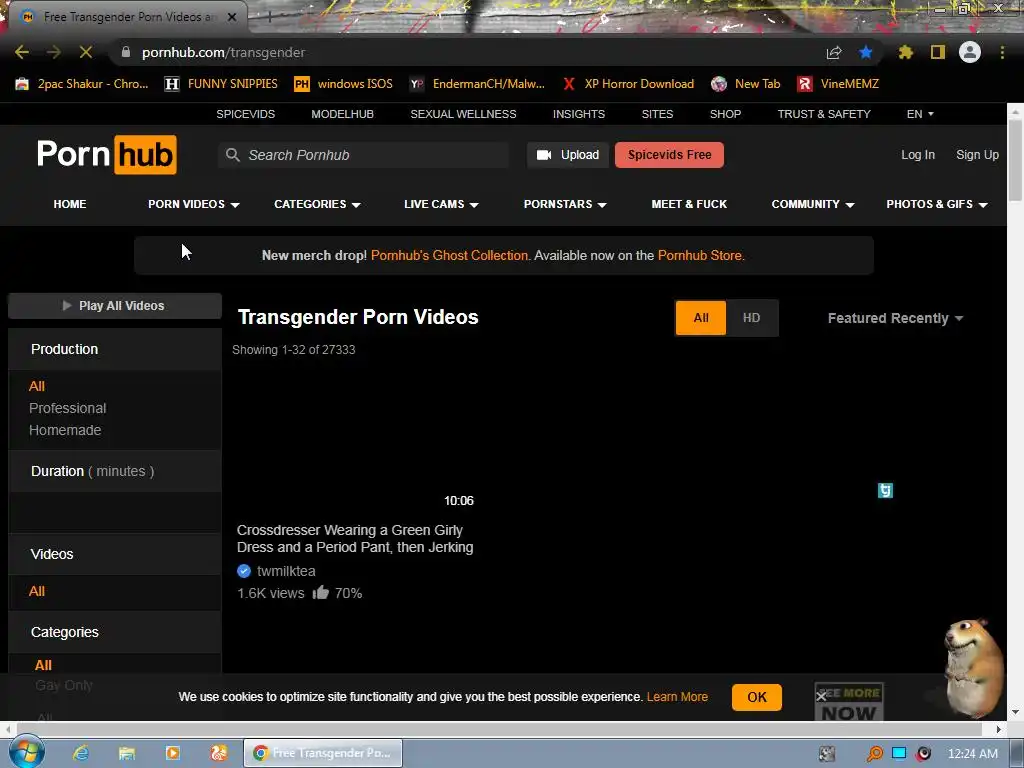
Task: Click the vertical page scrollbar
Action: (x=1016, y=161)
